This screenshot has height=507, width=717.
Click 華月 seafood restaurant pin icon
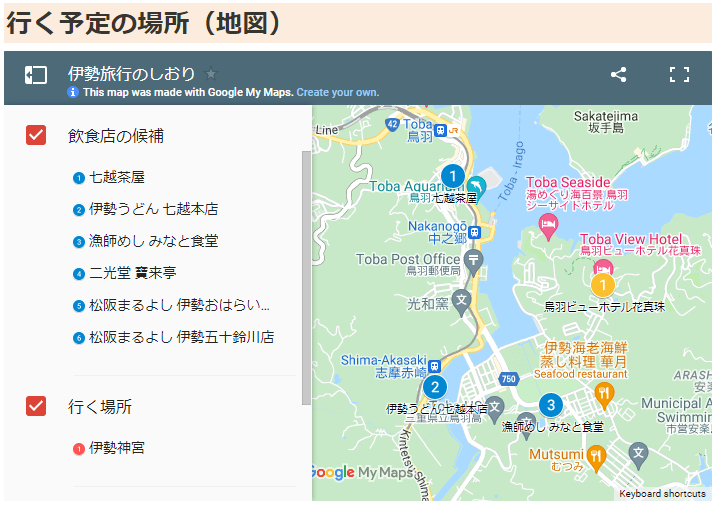[604, 395]
